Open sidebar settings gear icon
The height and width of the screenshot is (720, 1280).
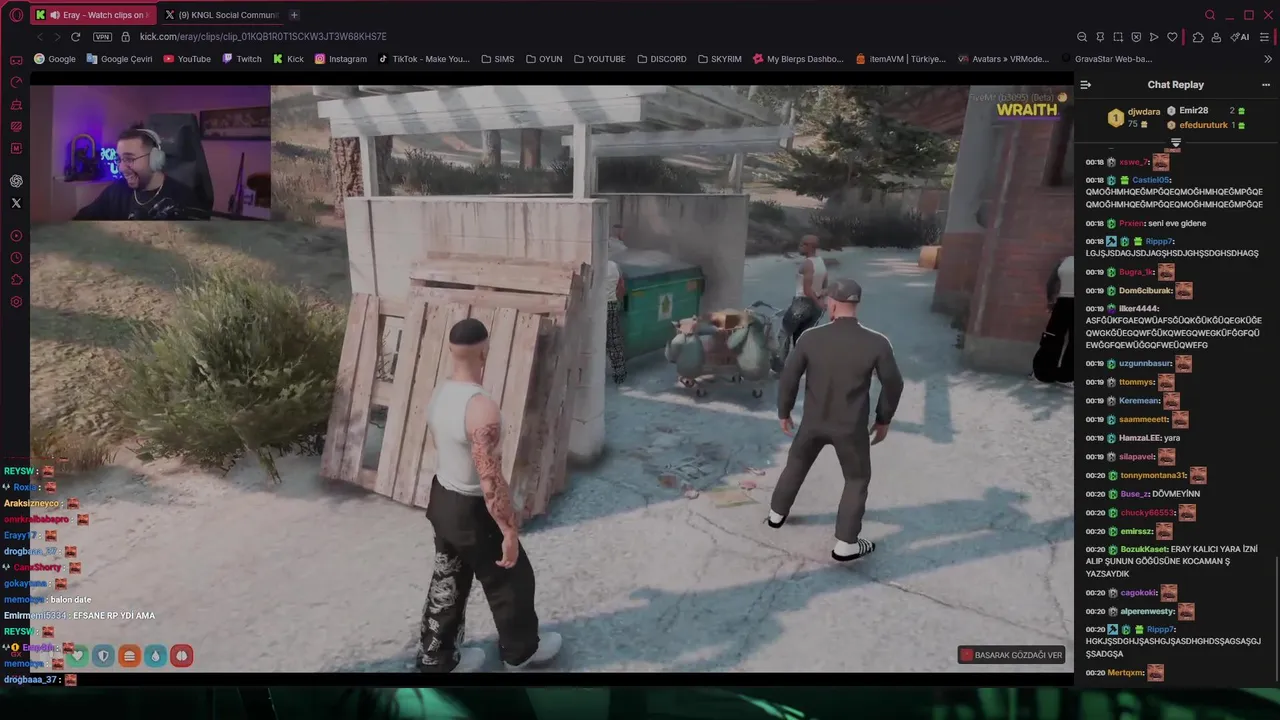click(16, 302)
